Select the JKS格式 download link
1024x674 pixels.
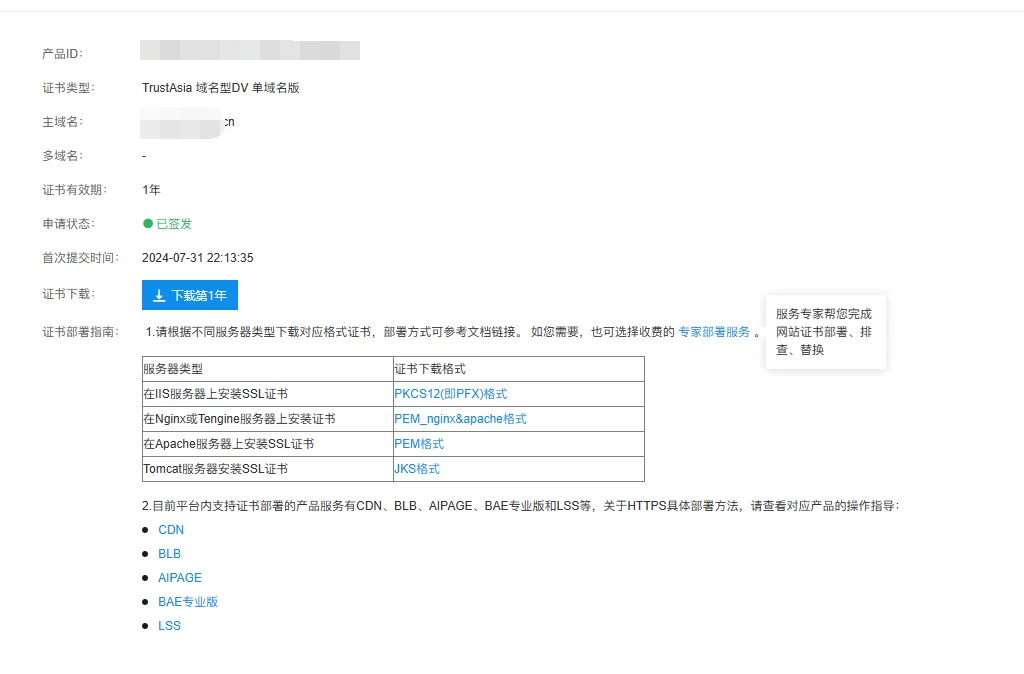tap(417, 469)
